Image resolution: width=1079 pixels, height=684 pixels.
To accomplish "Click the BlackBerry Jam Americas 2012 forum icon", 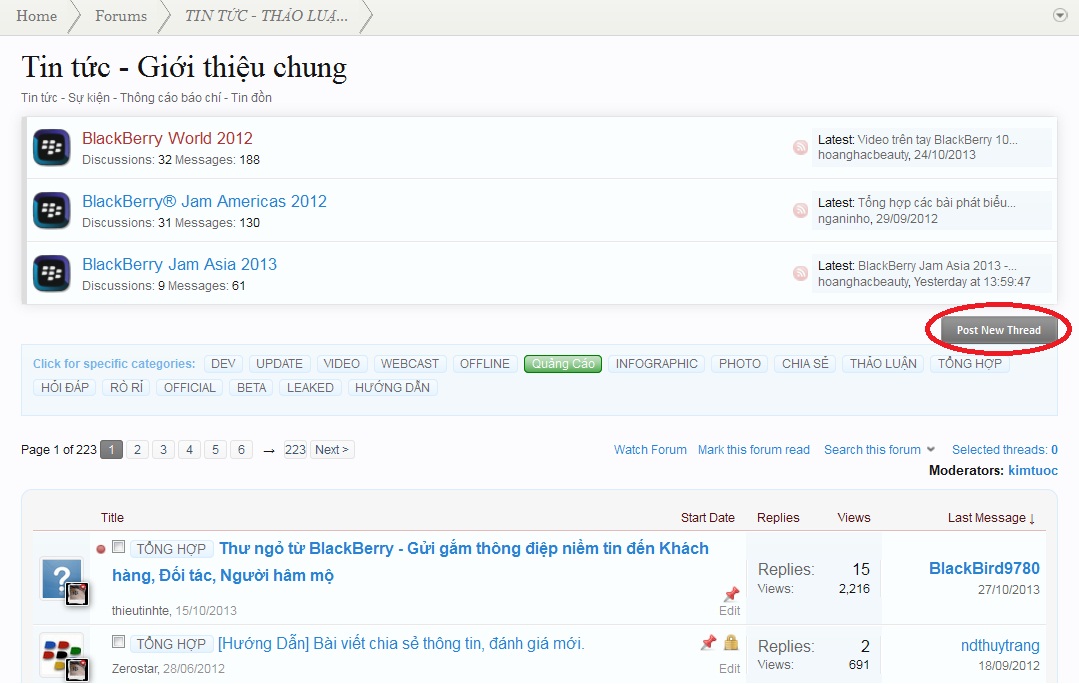I will click(52, 211).
